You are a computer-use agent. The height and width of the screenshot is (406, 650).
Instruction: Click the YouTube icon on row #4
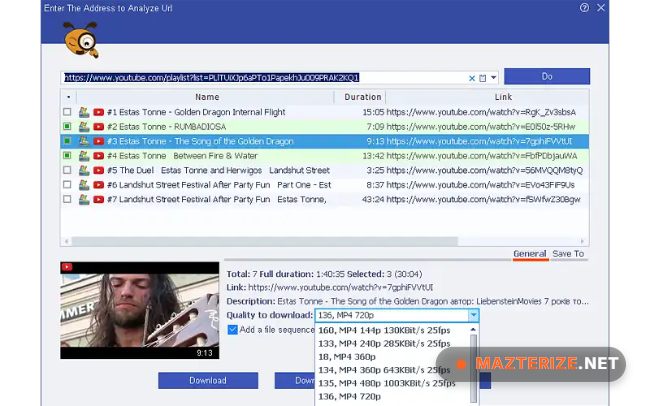(x=99, y=156)
